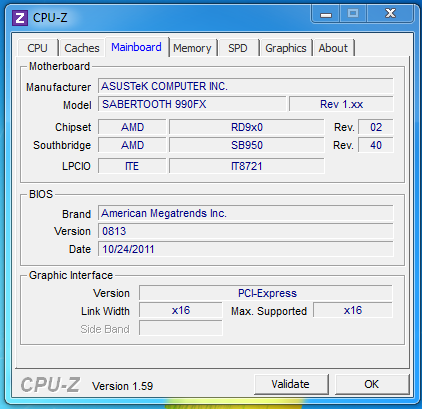Switch to the Graphics tab
Screen dimensions: 422x409
(286, 48)
